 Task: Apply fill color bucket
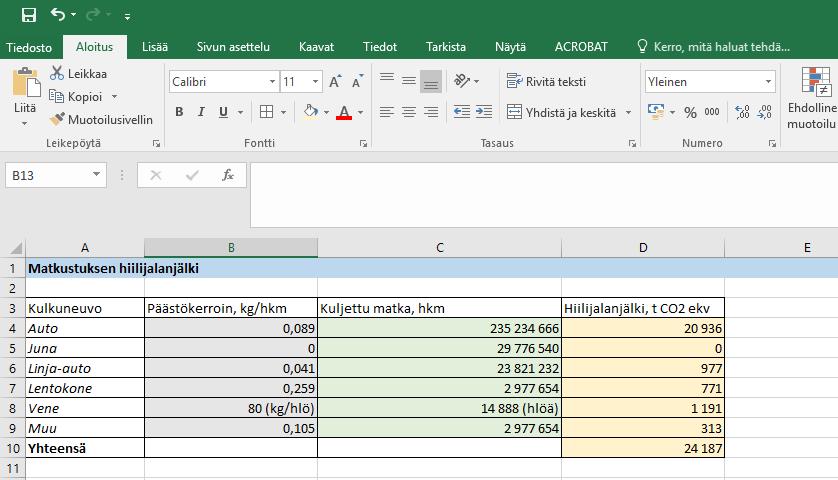click(311, 111)
